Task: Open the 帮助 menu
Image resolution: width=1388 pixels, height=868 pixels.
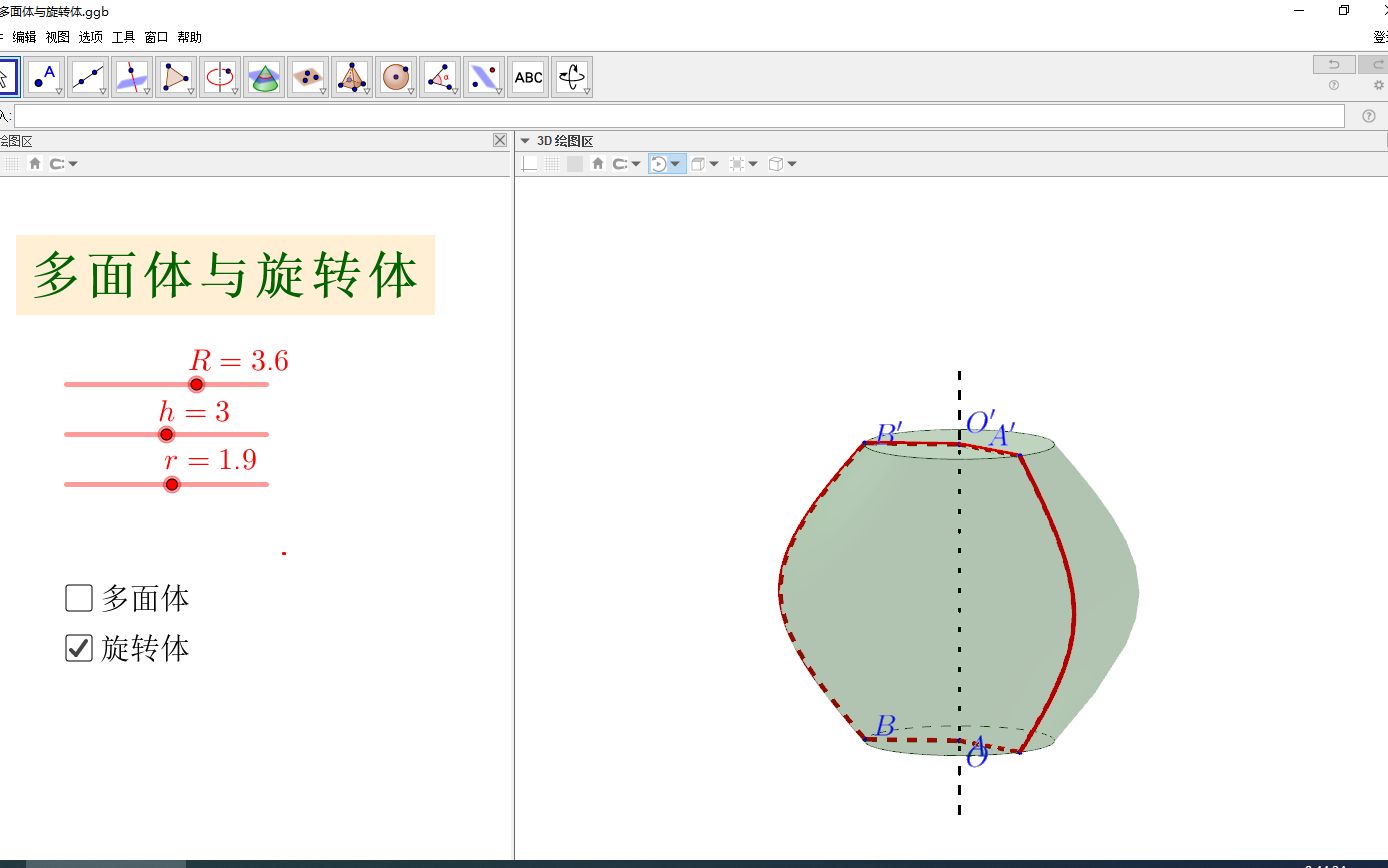Action: click(189, 37)
